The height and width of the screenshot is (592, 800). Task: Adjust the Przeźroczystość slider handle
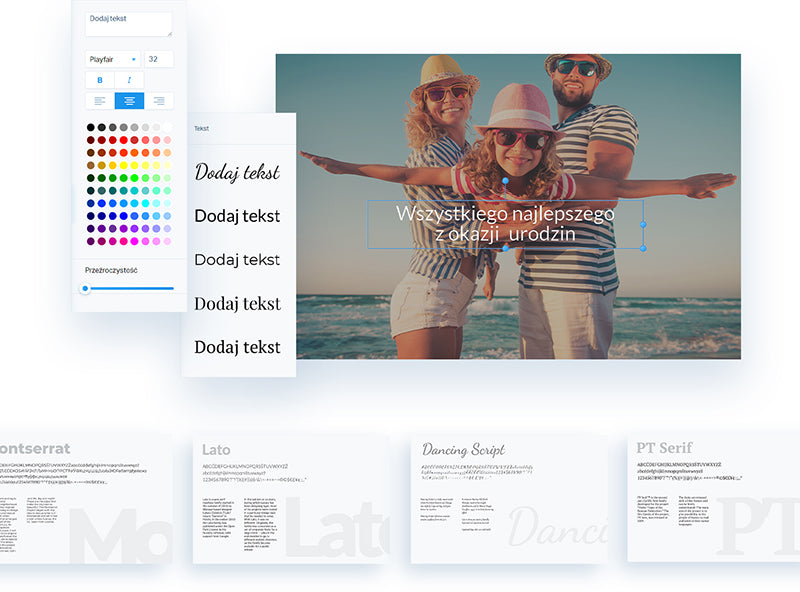pos(85,288)
